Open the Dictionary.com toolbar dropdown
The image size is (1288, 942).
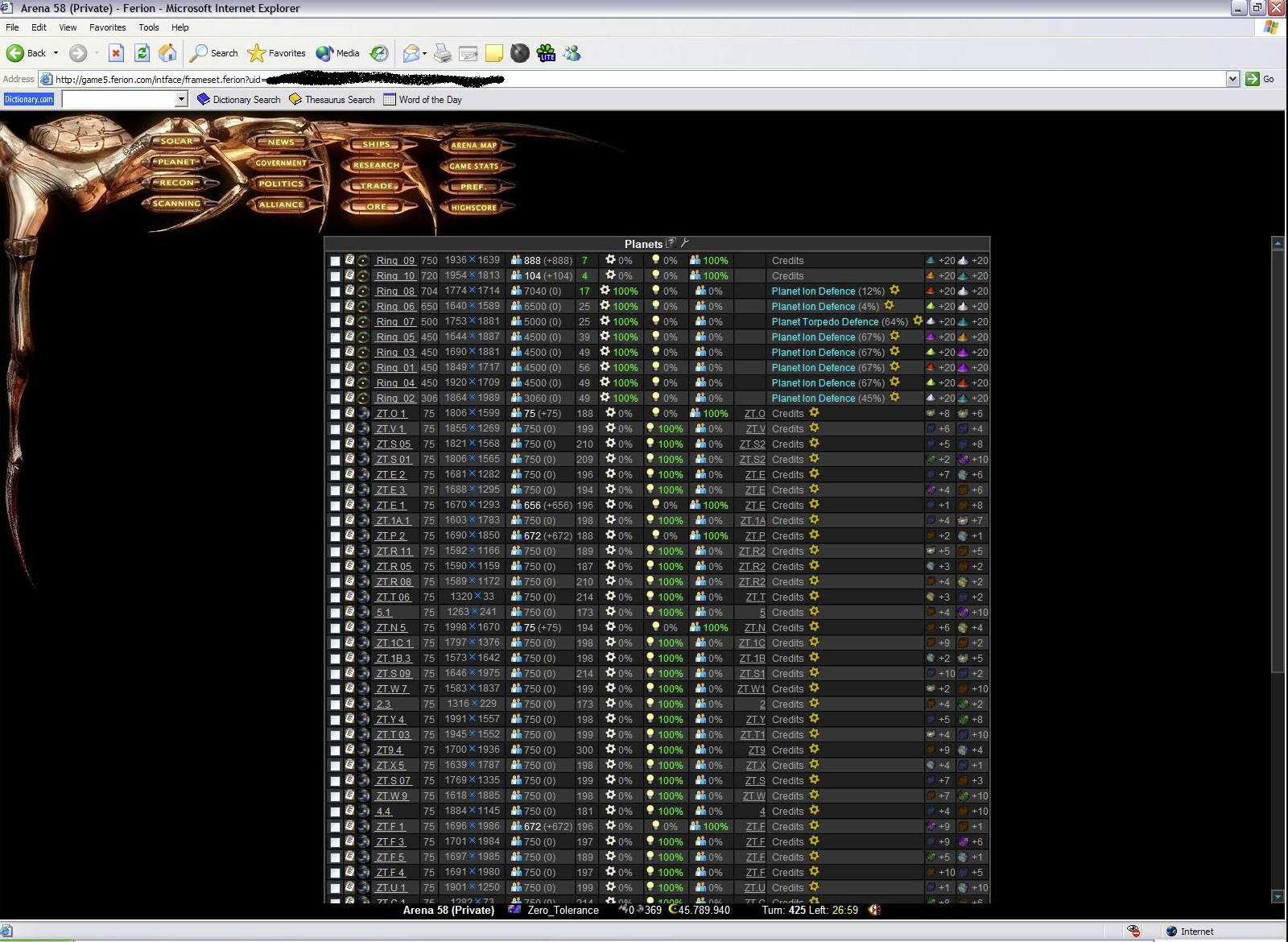tap(182, 98)
